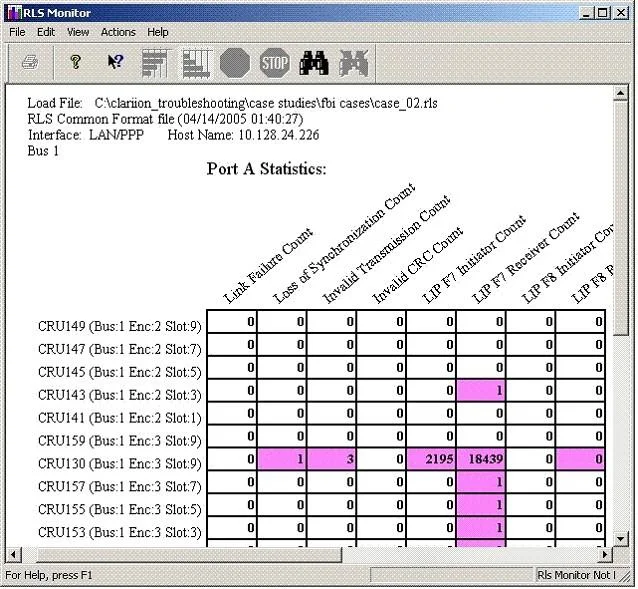Open the View menu

coord(78,32)
